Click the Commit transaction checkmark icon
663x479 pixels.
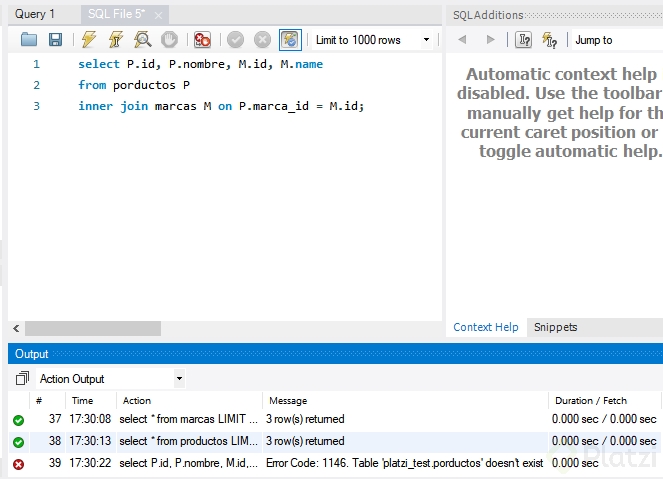coord(236,40)
